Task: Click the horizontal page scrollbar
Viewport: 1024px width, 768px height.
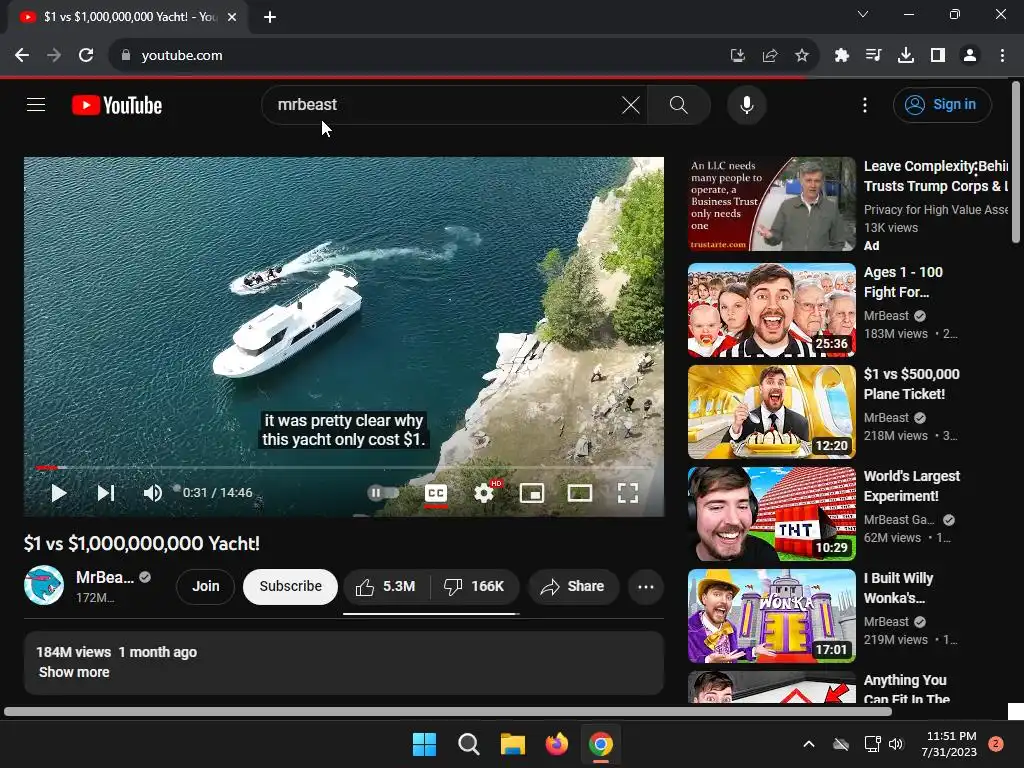Action: [447, 712]
